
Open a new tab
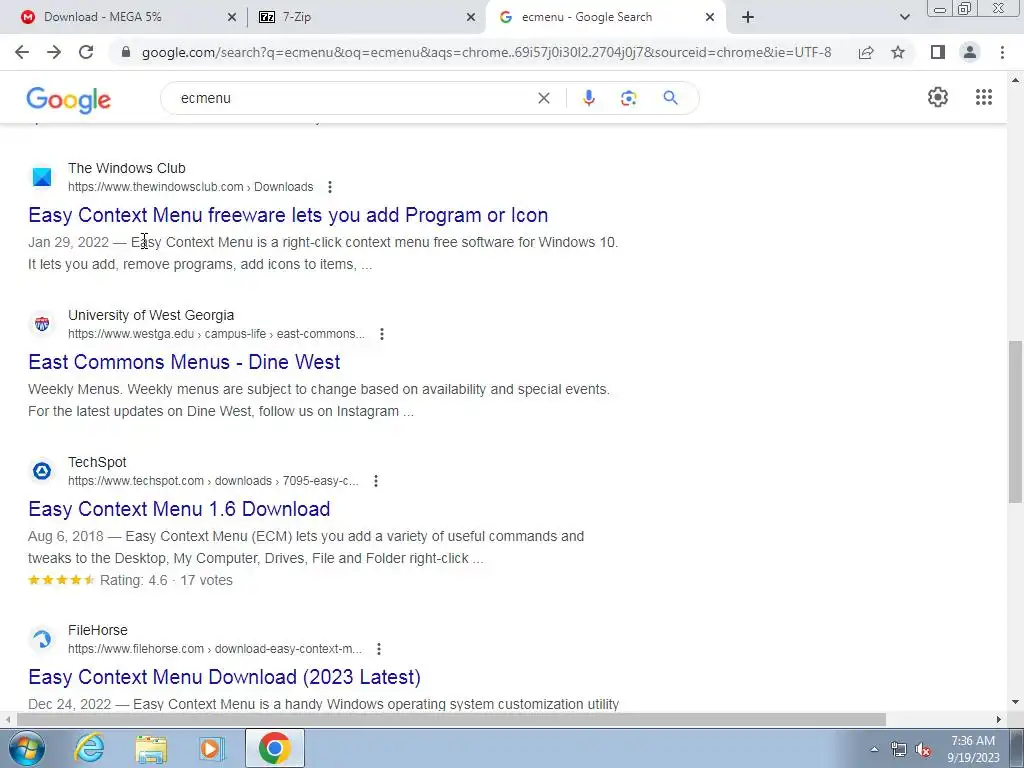pos(748,17)
